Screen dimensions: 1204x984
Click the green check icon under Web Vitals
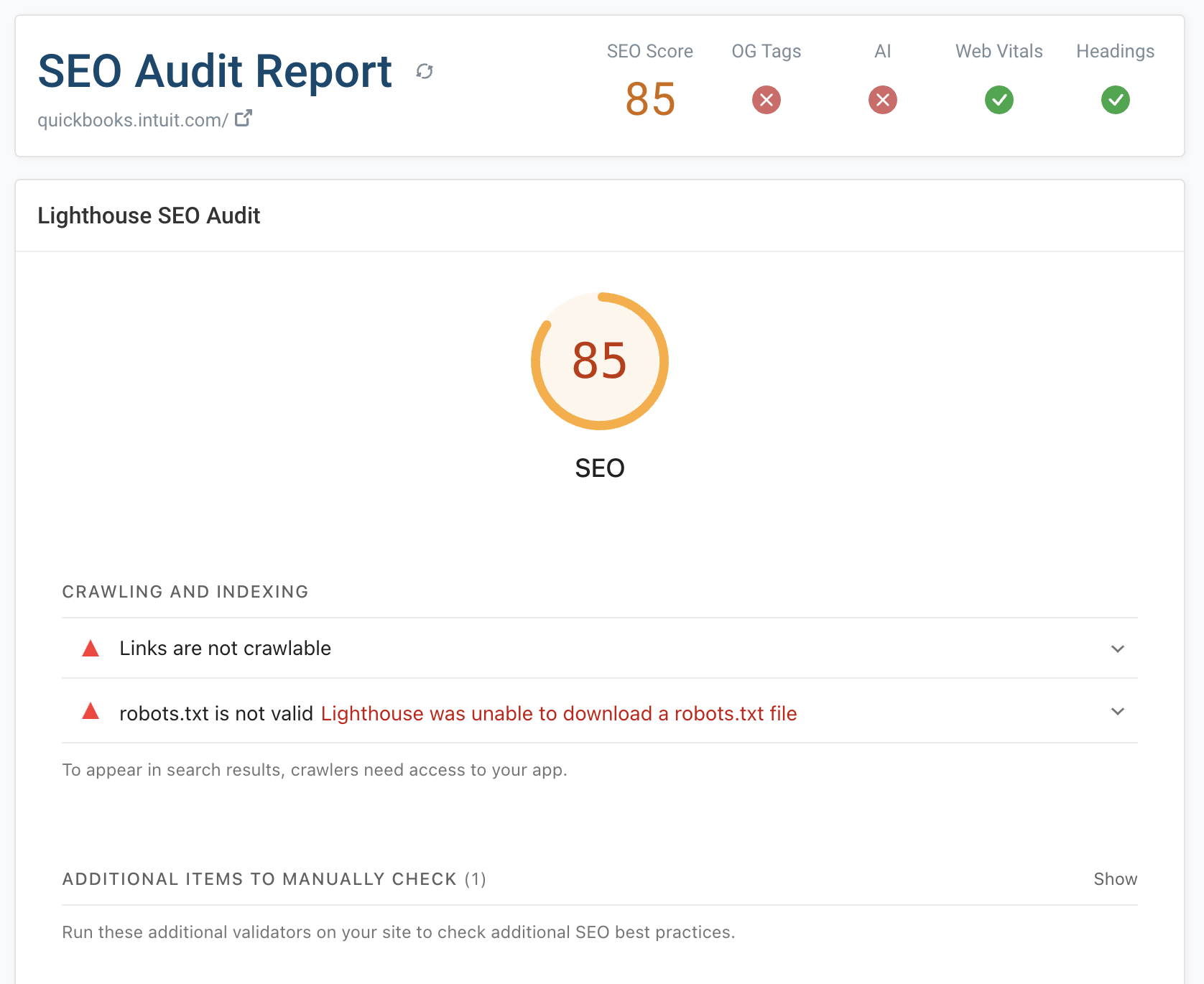999,100
